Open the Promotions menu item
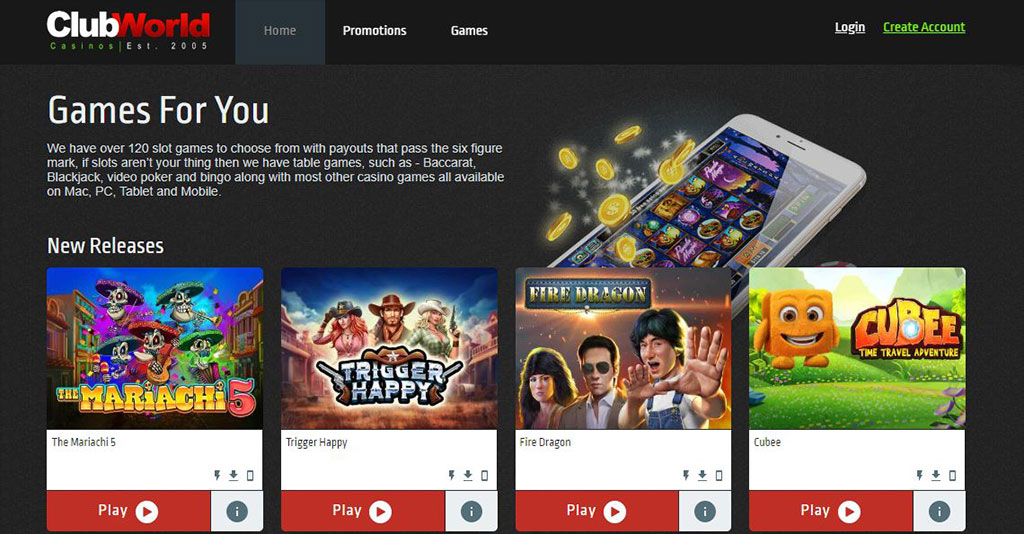The height and width of the screenshot is (534, 1024). pyautogui.click(x=374, y=31)
